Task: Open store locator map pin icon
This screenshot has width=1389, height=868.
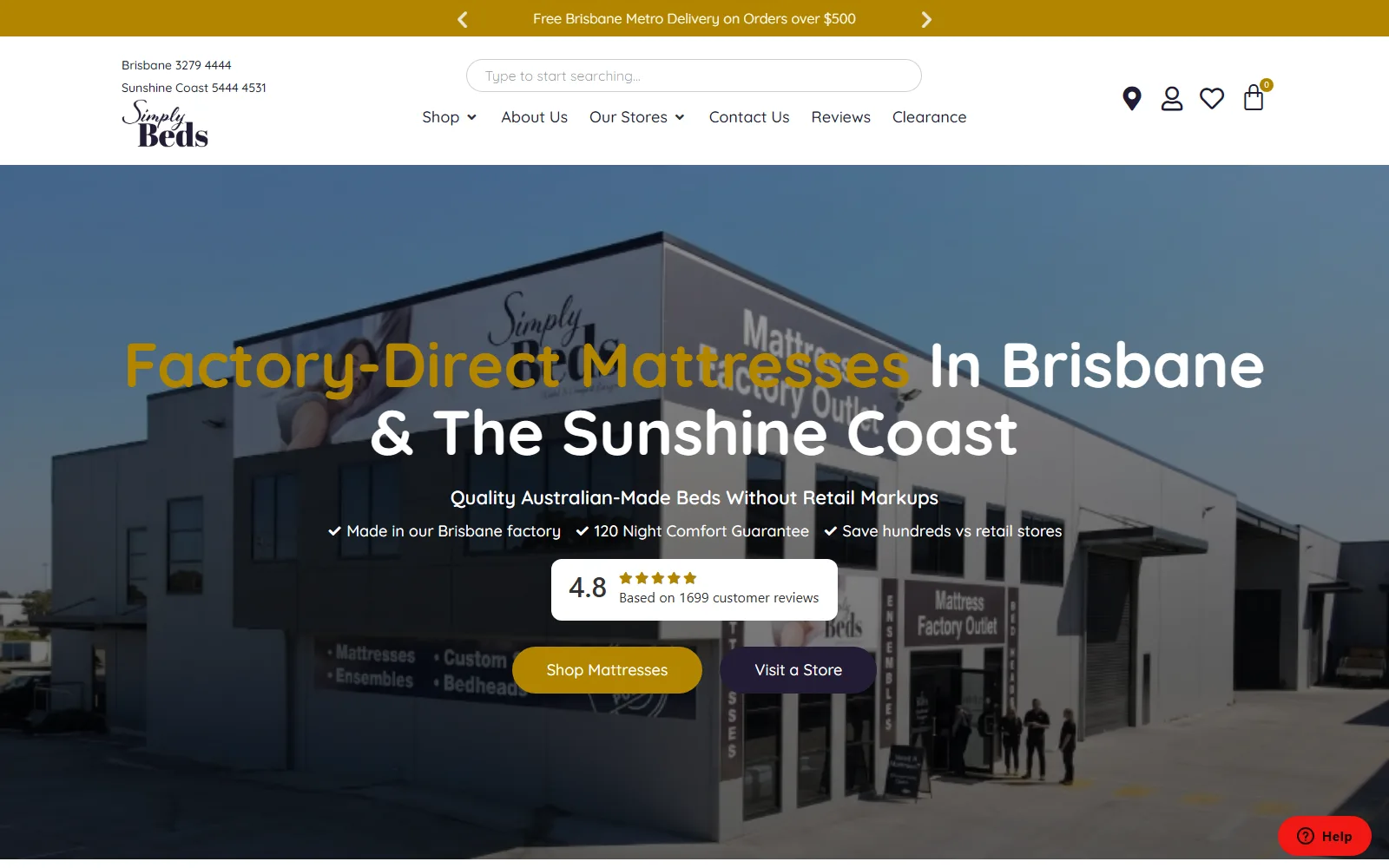Action: tap(1131, 99)
